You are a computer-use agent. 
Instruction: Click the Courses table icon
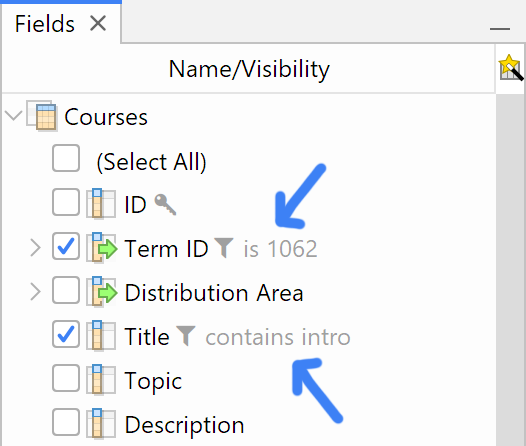[42, 116]
